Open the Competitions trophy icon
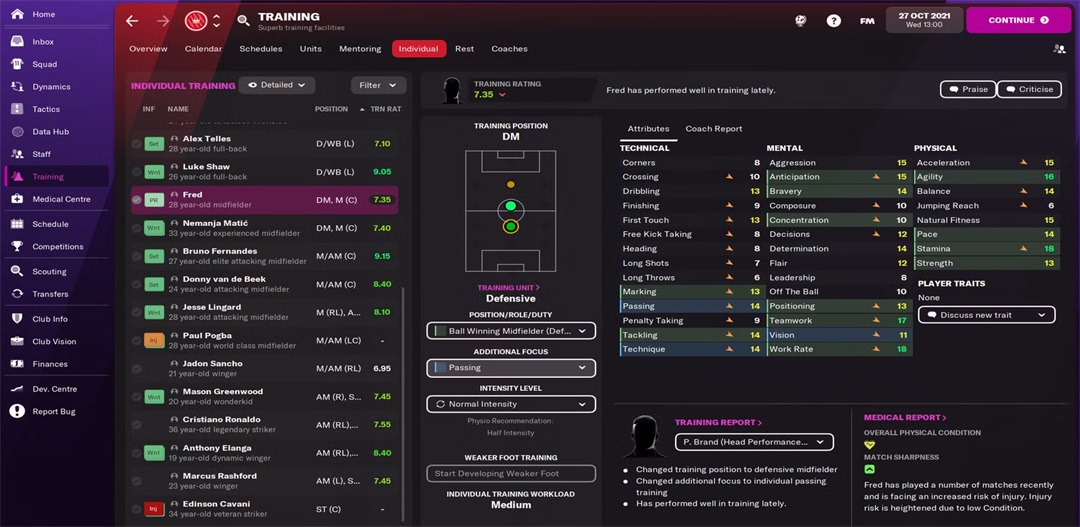Screen dimensions: 1080x527 click(17, 247)
